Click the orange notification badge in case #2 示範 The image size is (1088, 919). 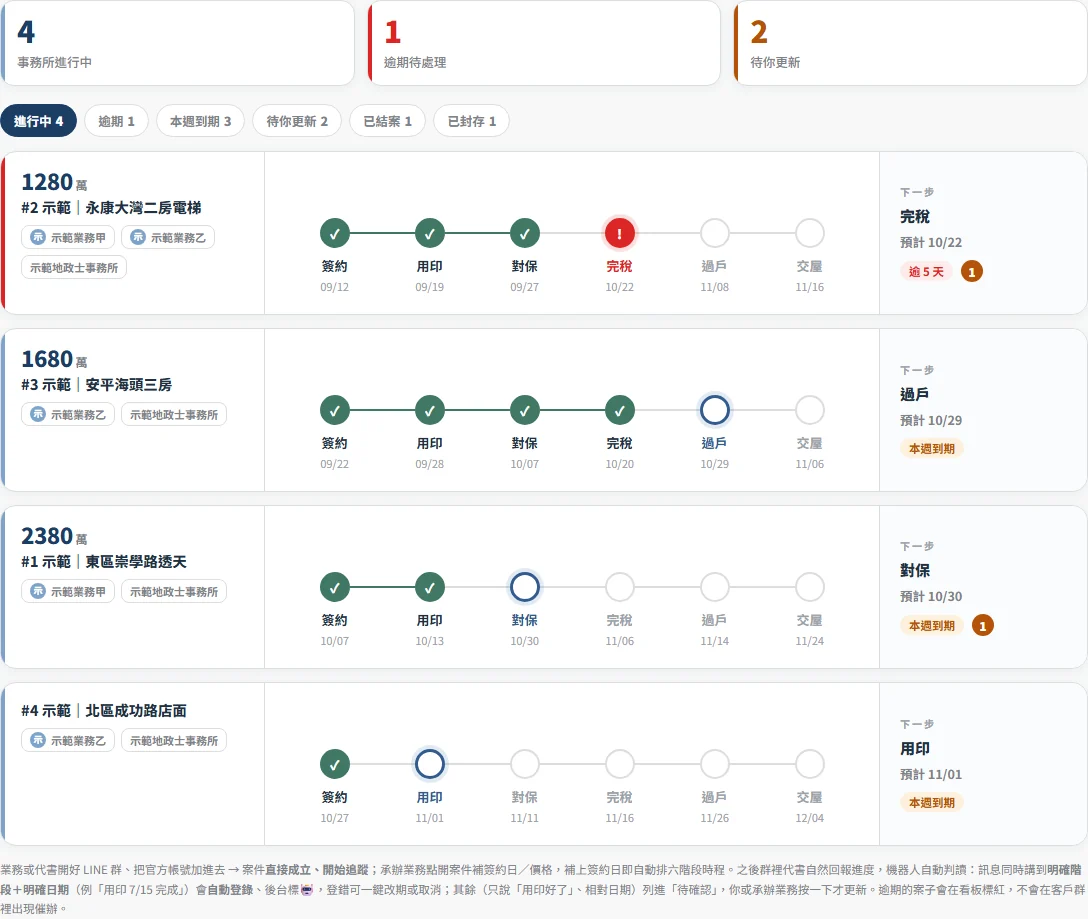(x=971, y=272)
